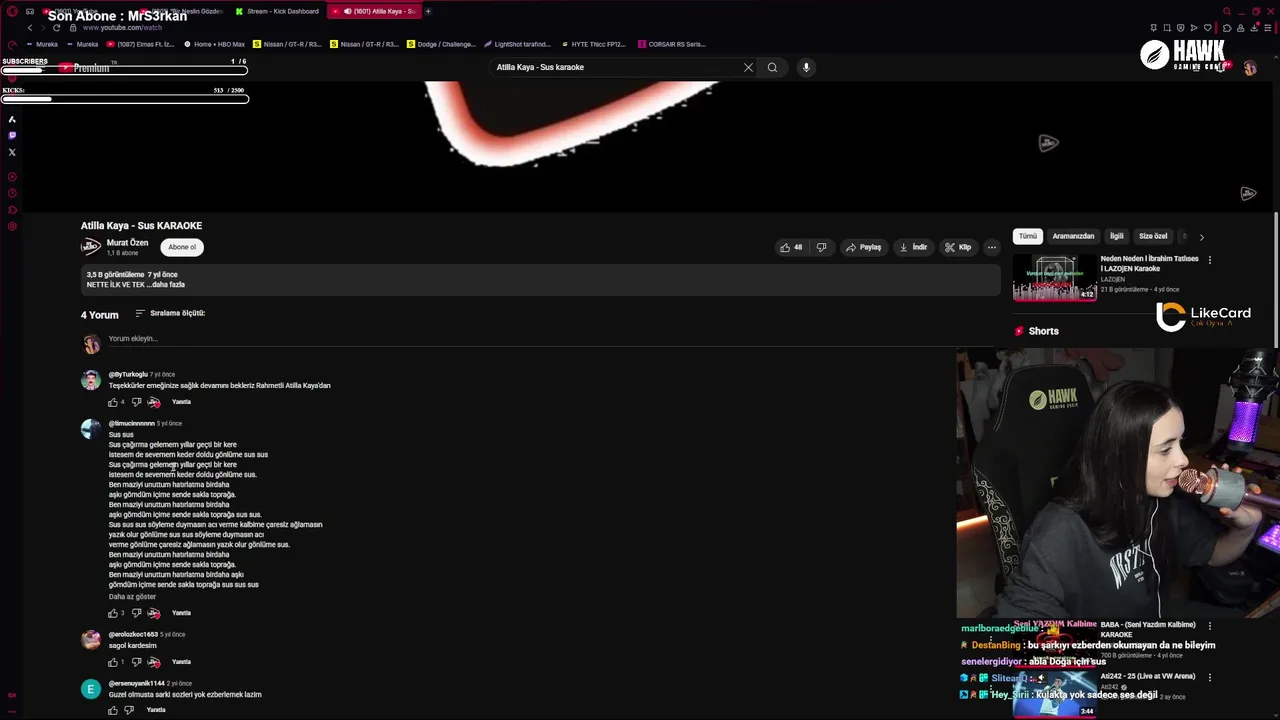Viewport: 1280px width, 720px height.
Task: Download the video with İndir
Action: (914, 247)
